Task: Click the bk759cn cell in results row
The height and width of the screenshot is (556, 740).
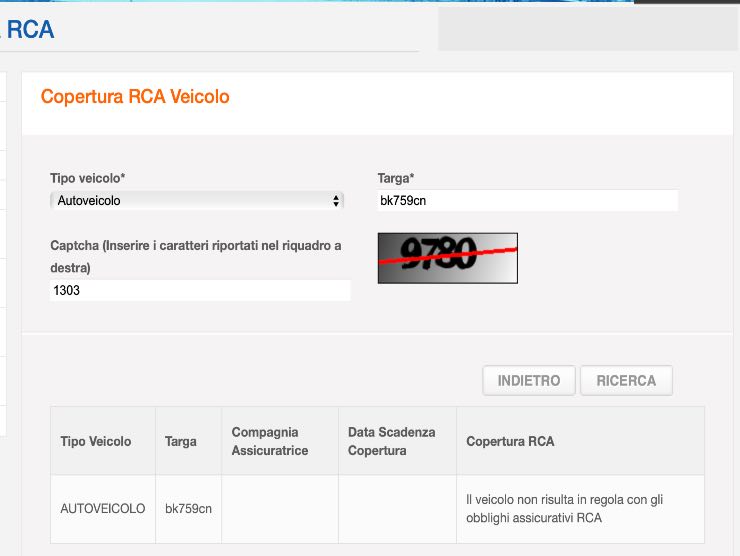Action: click(x=188, y=509)
